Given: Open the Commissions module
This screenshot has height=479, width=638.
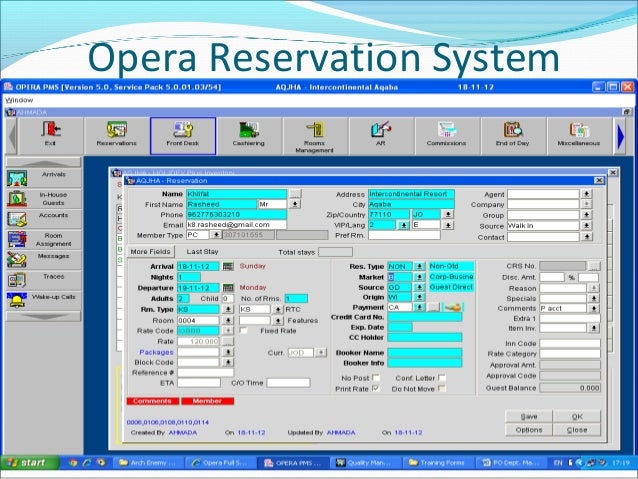Looking at the screenshot, I should [x=446, y=136].
